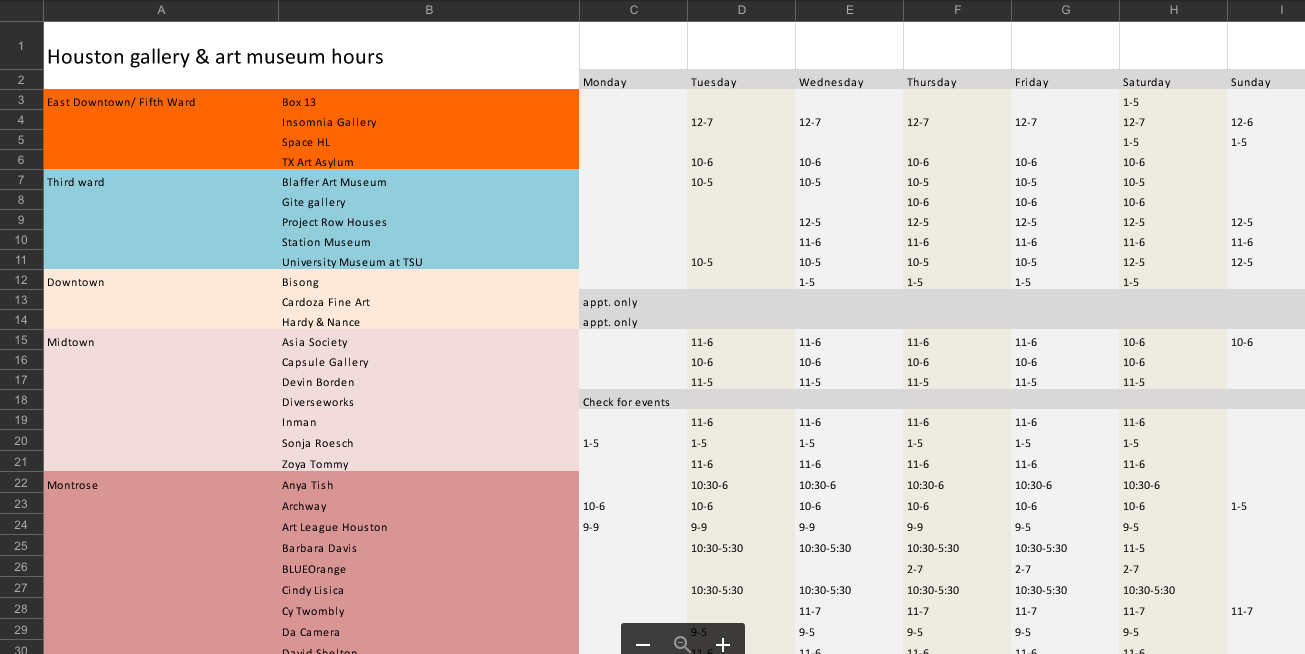The width and height of the screenshot is (1305, 654).
Task: Select the 'Cindy Lisica' cell
Action: pos(429,588)
